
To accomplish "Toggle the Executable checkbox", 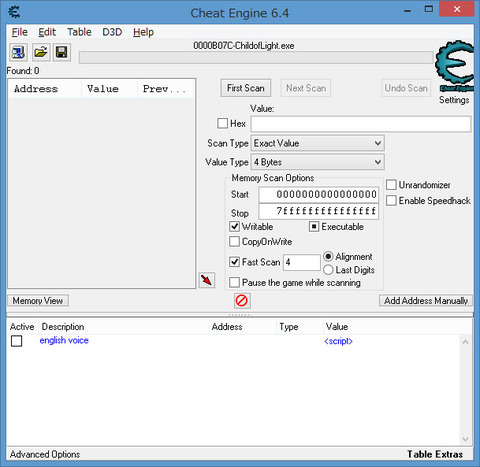I will [314, 227].
